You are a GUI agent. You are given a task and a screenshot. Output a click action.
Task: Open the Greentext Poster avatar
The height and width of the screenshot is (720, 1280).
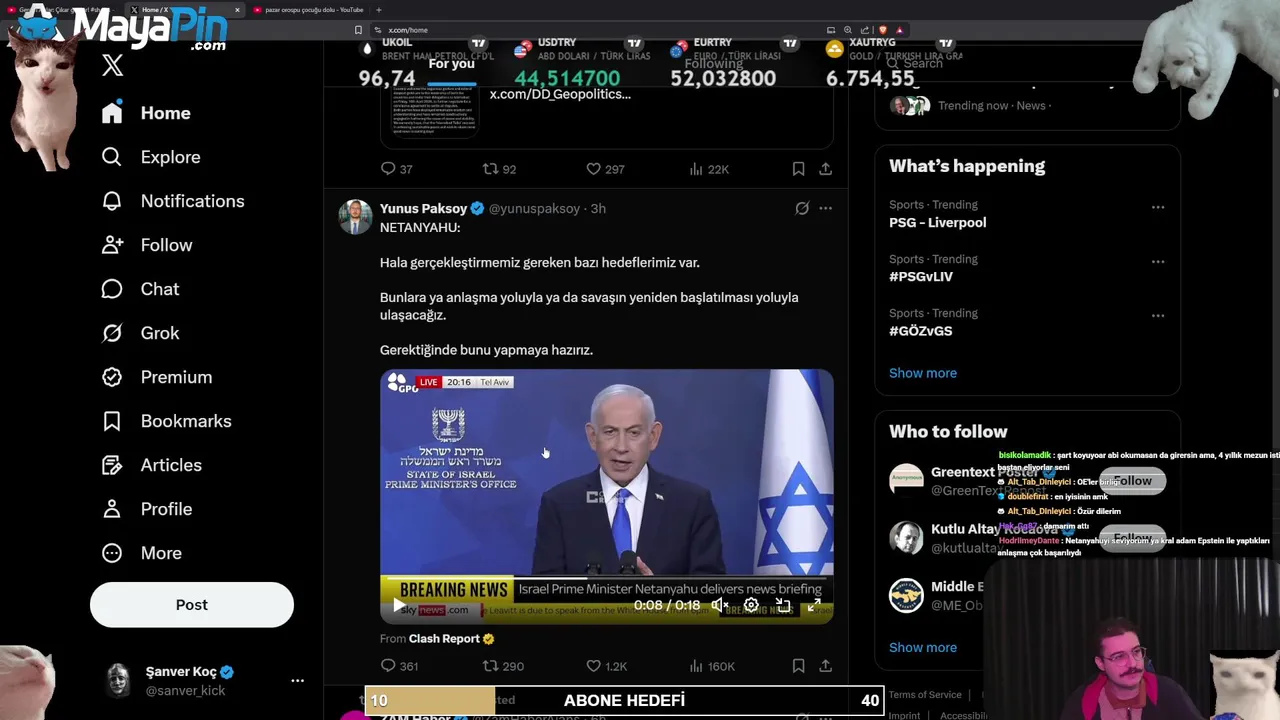[x=906, y=481]
